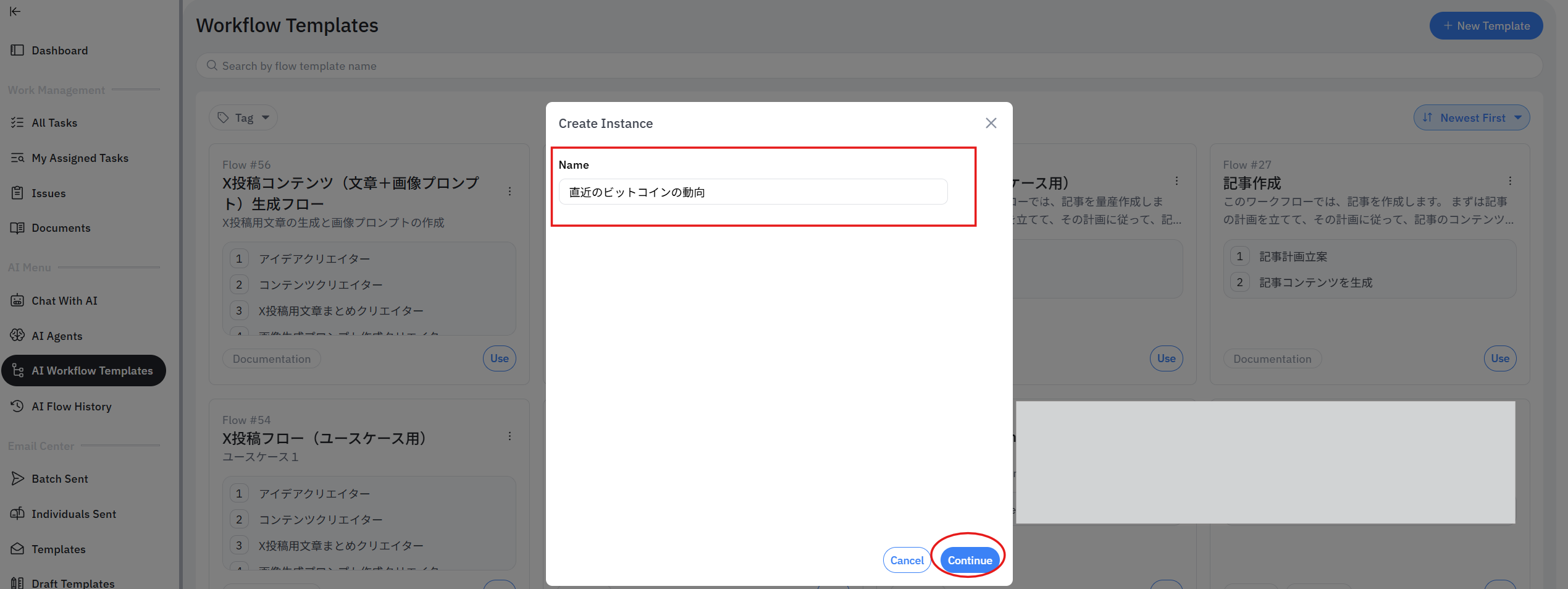
Task: Cancel the Create Instance dialog
Action: pos(906,560)
